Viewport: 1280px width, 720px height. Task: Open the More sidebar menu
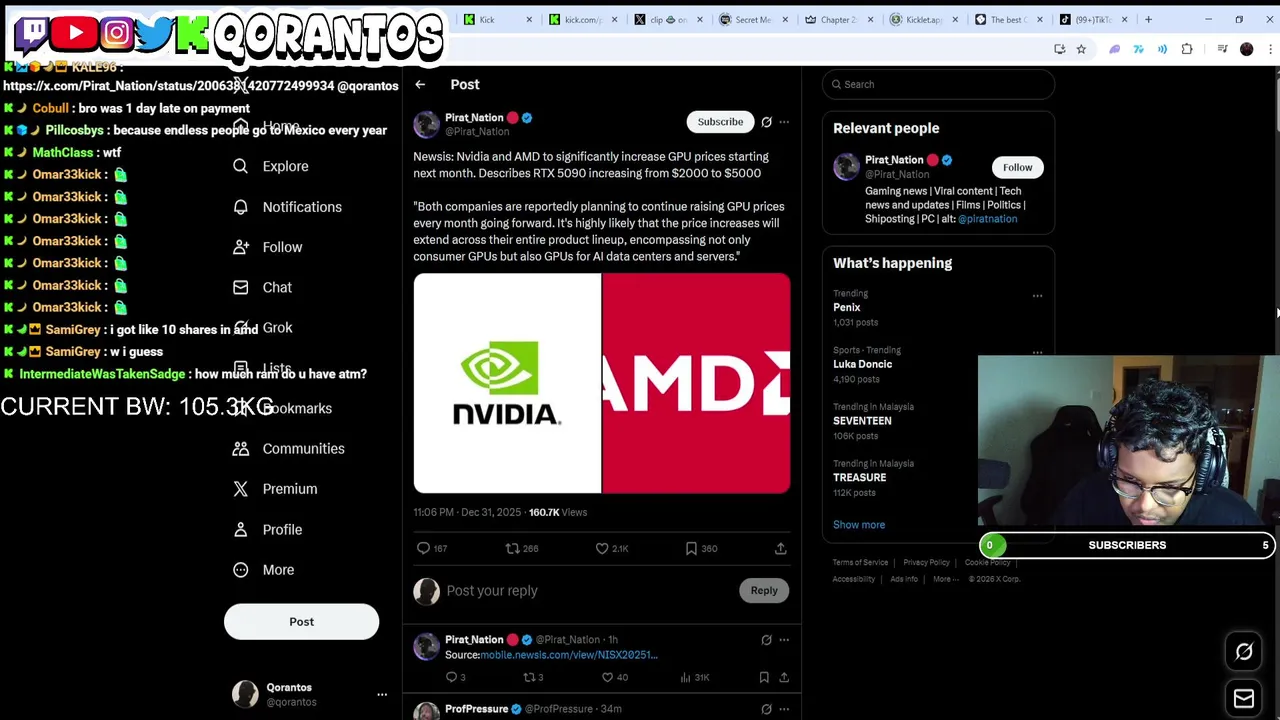click(x=264, y=570)
